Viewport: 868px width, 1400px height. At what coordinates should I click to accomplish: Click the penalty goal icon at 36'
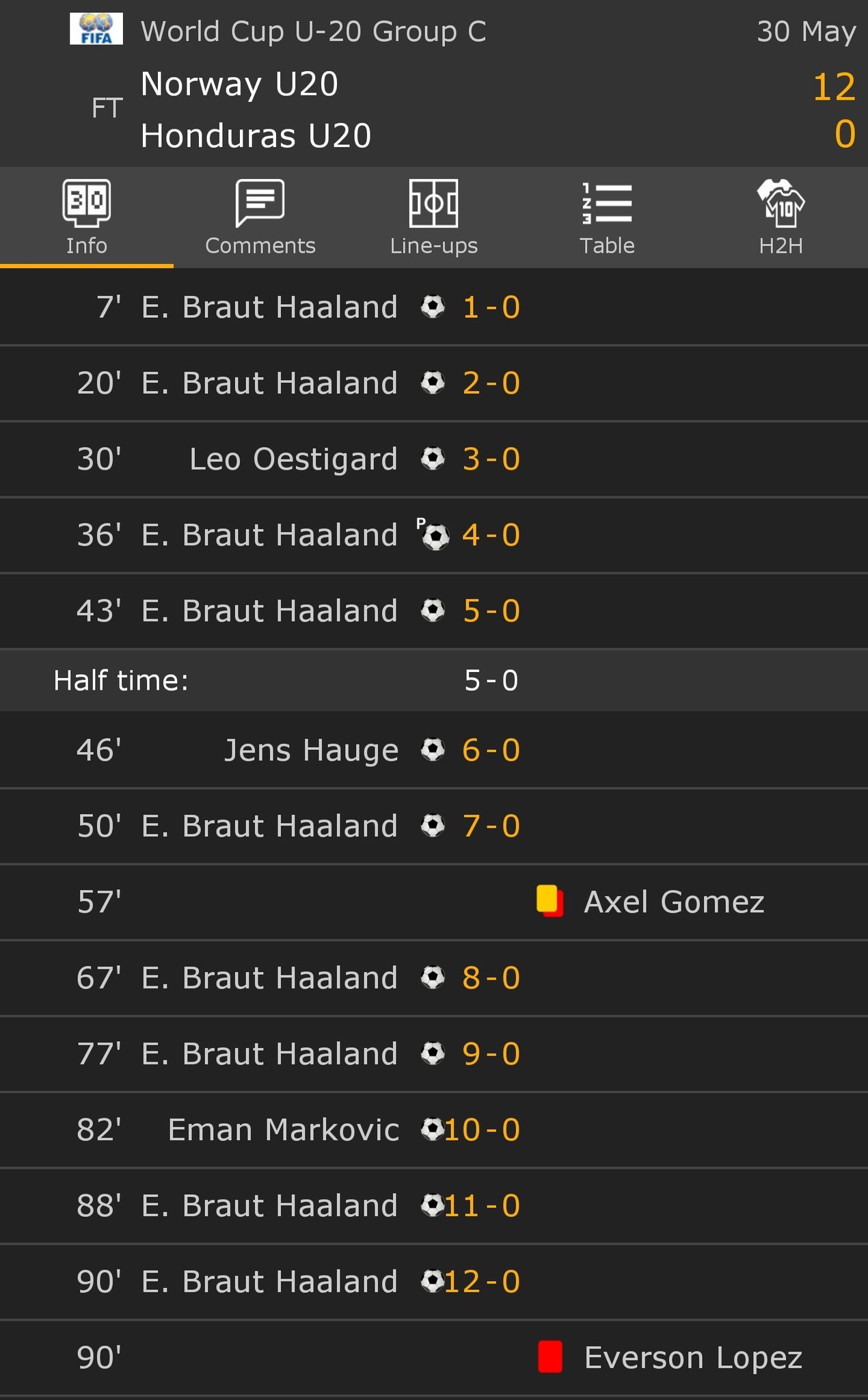[x=433, y=534]
